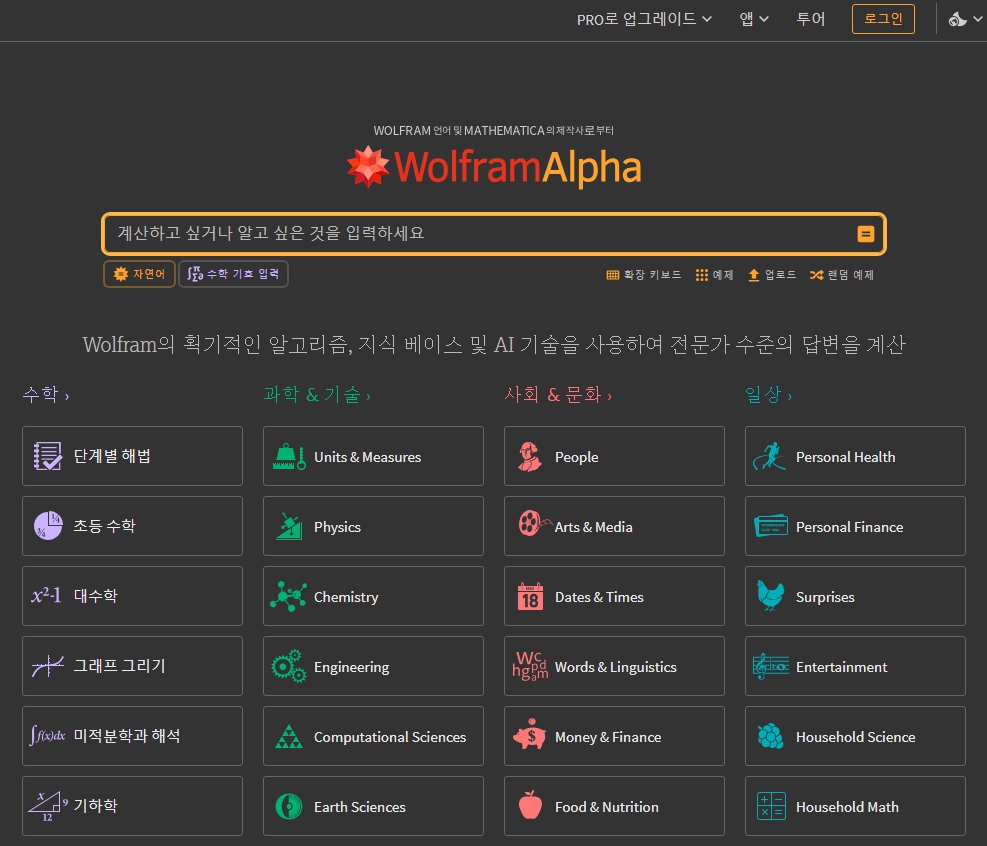Viewport: 987px width, 846px height.
Task: Click the Algebra (대수학) x²-1 icon
Action: [x=47, y=595]
